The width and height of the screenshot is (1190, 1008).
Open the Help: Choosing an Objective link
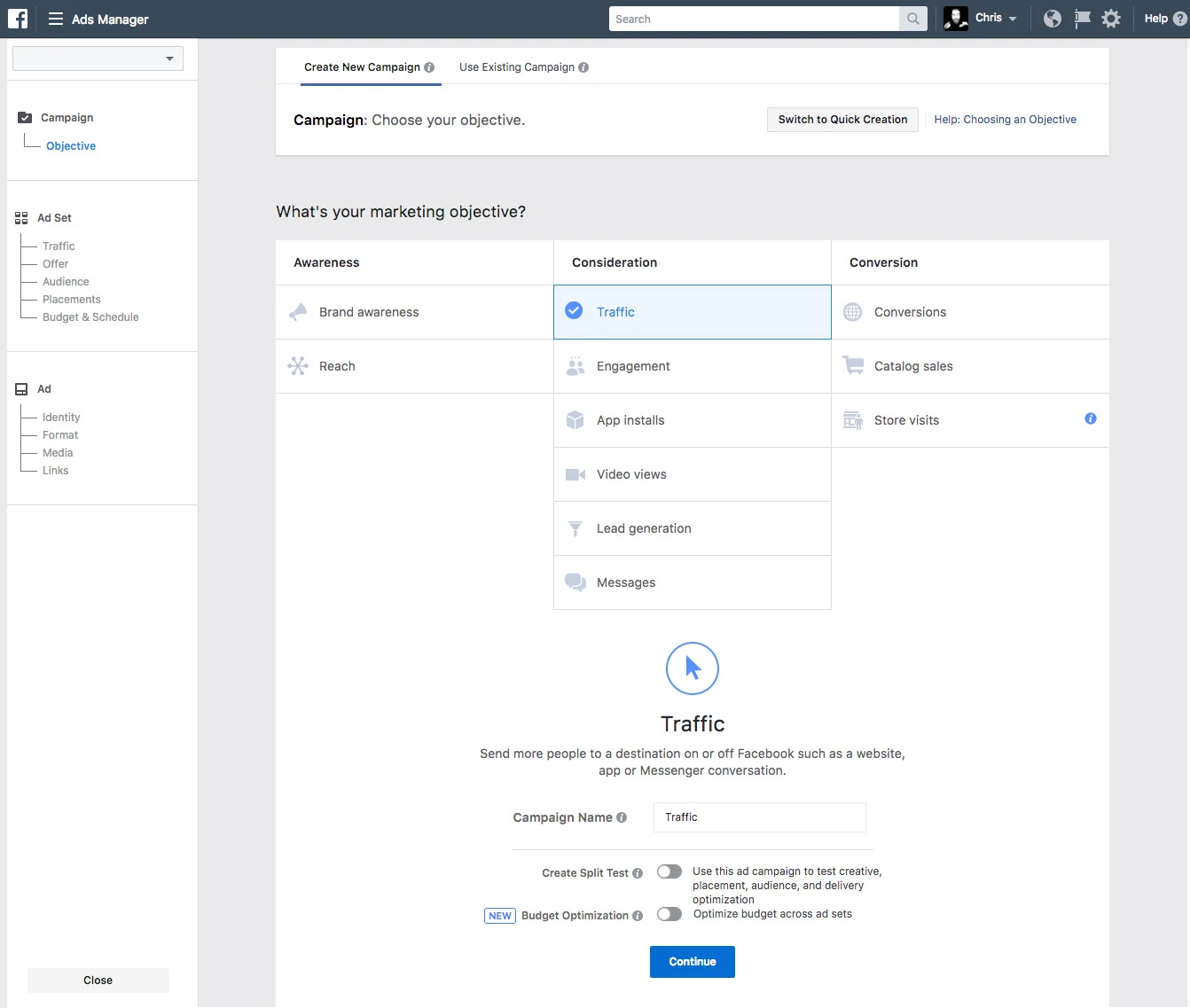point(1006,120)
